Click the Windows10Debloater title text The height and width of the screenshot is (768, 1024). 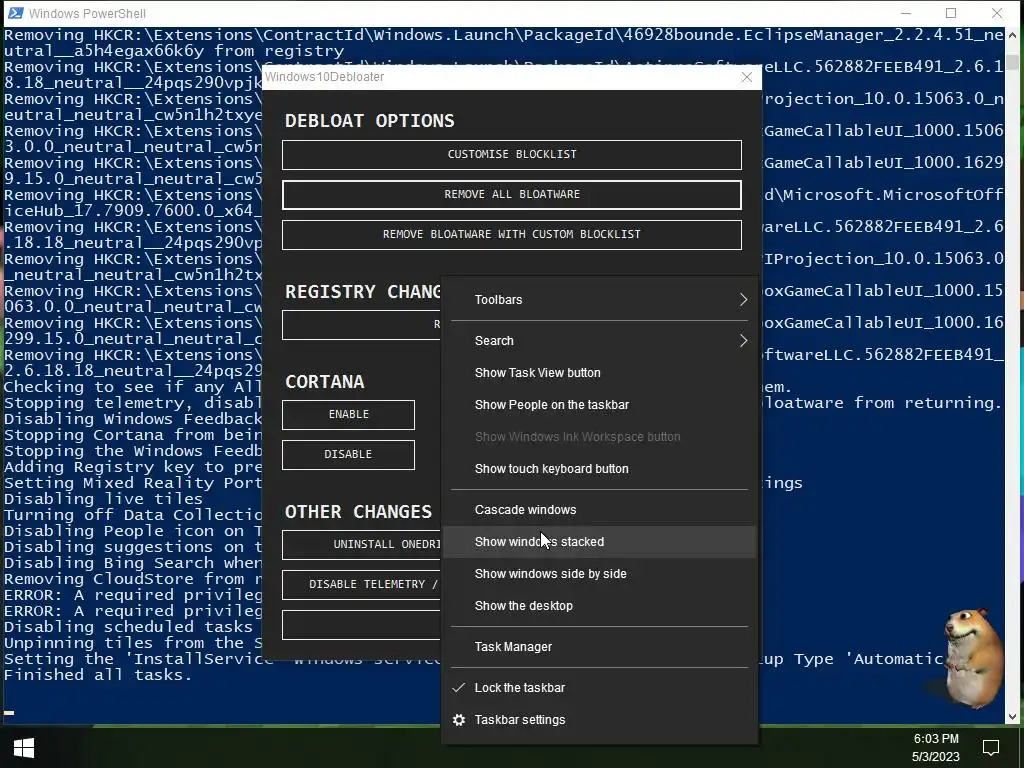325,77
